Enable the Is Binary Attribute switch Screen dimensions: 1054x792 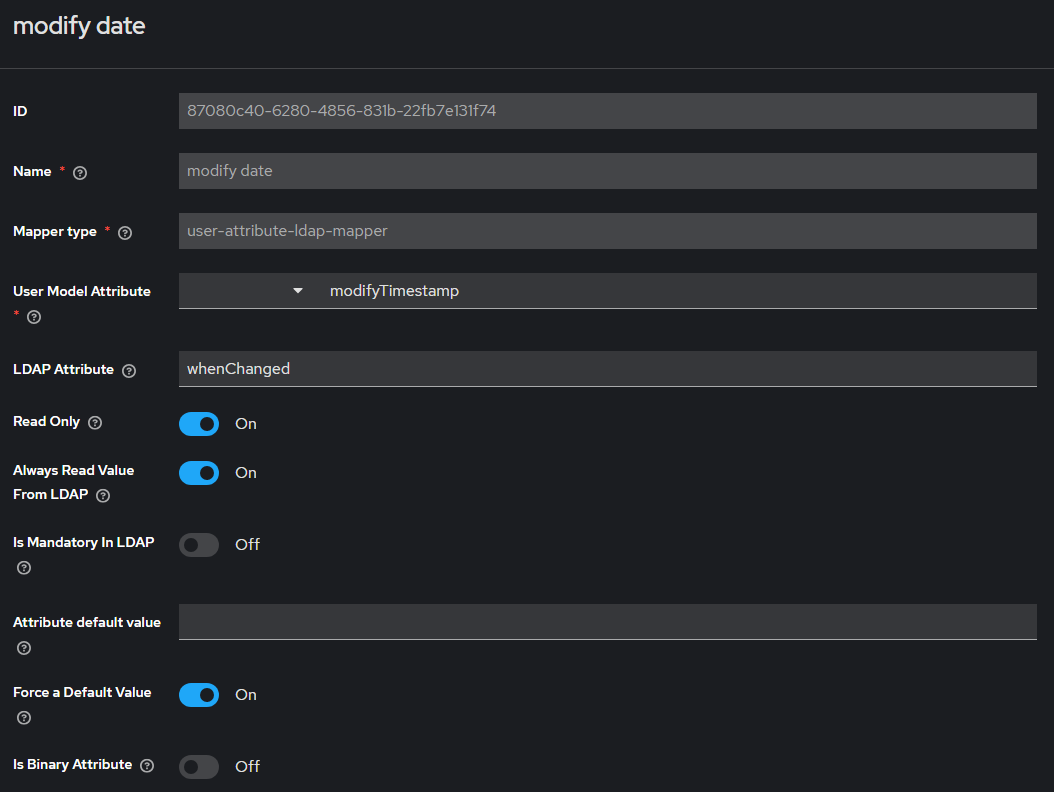point(199,767)
